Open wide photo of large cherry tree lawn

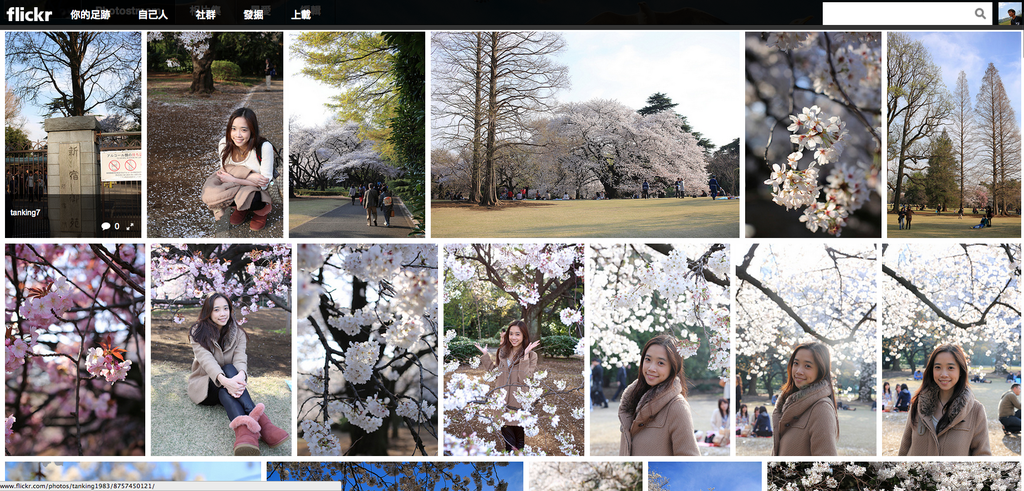tap(585, 135)
